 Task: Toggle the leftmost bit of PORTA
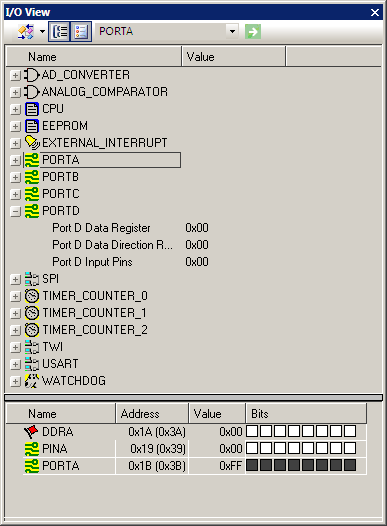point(252,465)
